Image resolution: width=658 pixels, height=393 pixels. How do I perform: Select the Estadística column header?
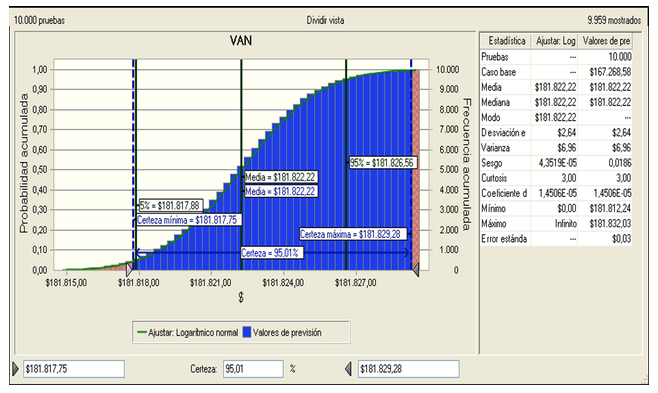pyautogui.click(x=506, y=41)
